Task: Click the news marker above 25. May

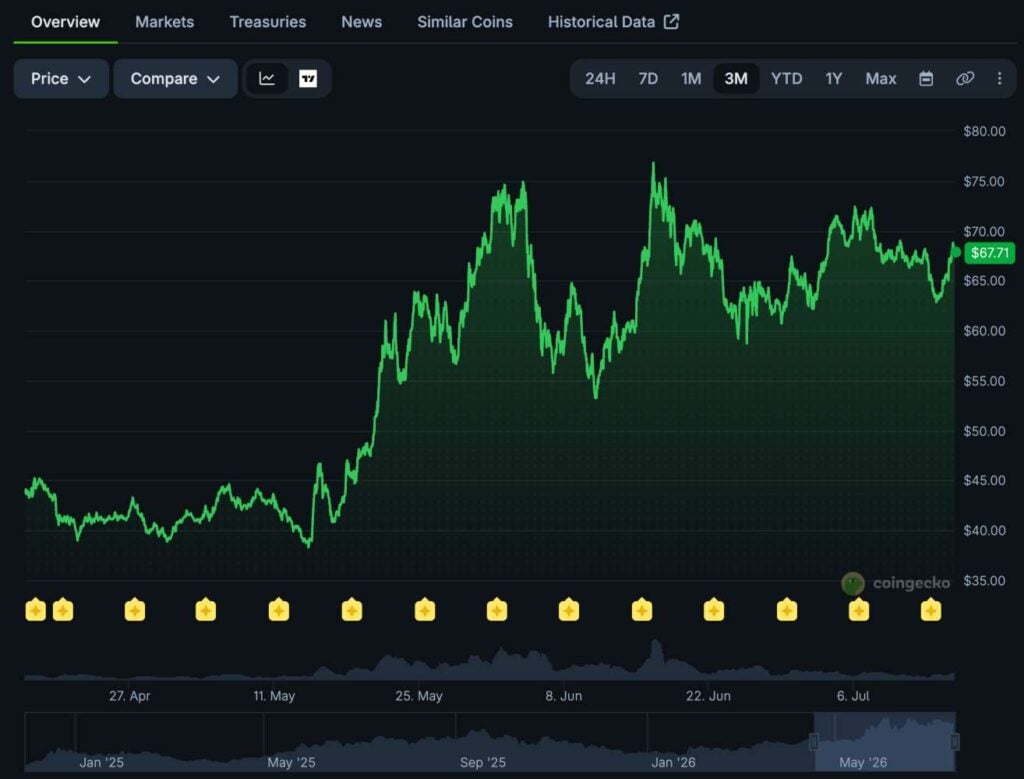Action: [424, 610]
